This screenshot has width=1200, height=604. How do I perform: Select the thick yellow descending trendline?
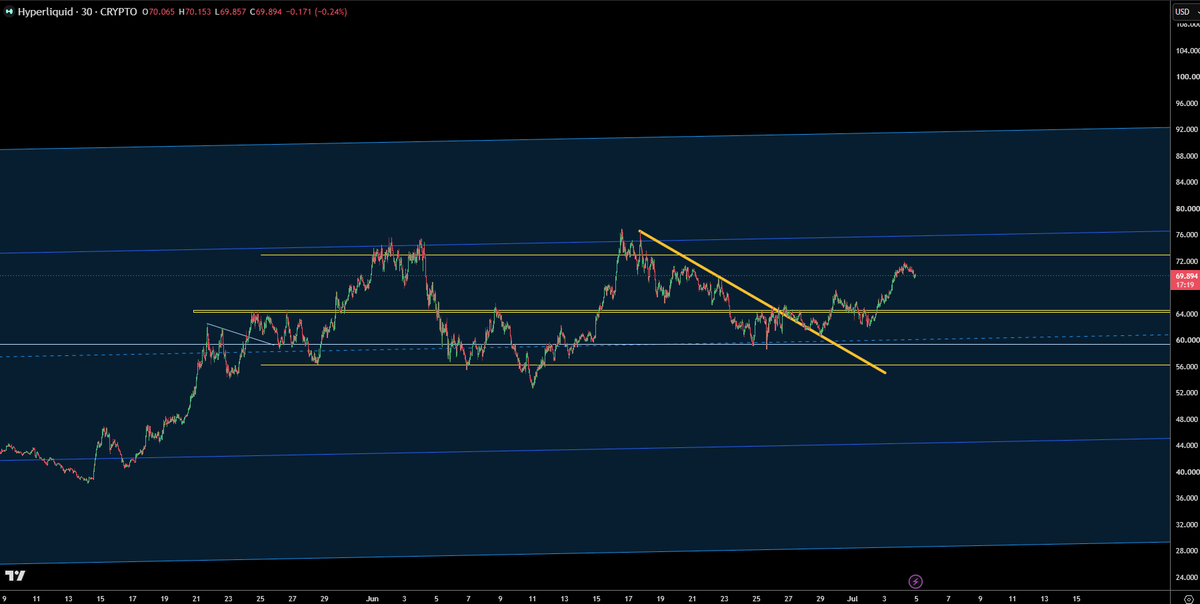point(762,302)
